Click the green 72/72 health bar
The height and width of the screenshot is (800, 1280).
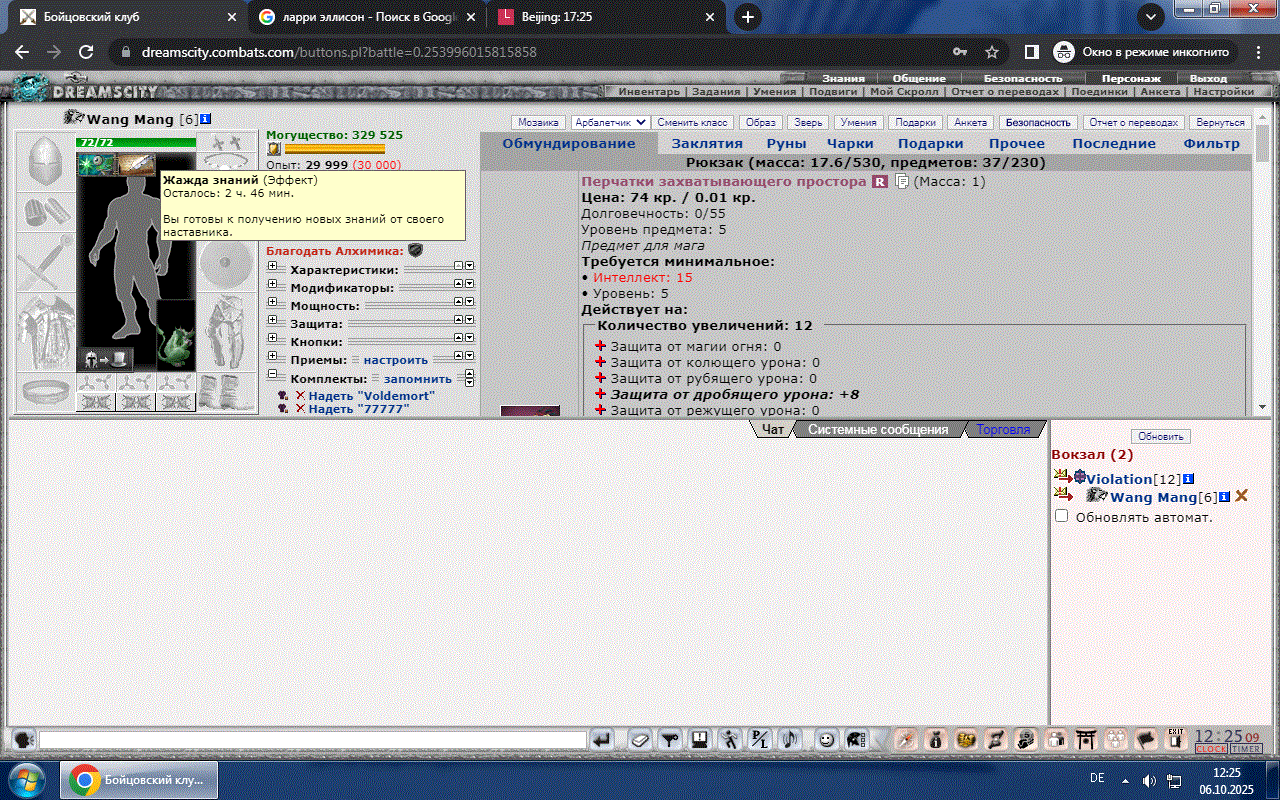coord(135,143)
